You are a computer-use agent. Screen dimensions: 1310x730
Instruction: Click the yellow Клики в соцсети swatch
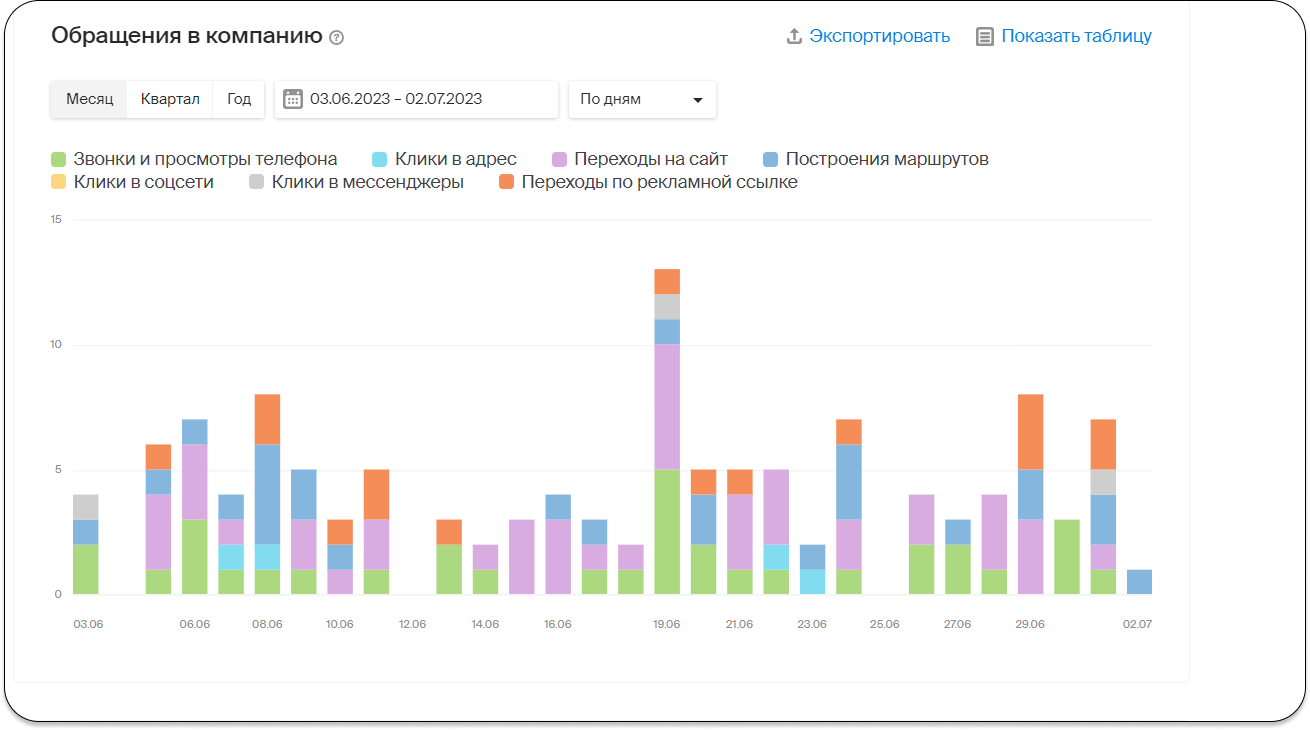[59, 182]
